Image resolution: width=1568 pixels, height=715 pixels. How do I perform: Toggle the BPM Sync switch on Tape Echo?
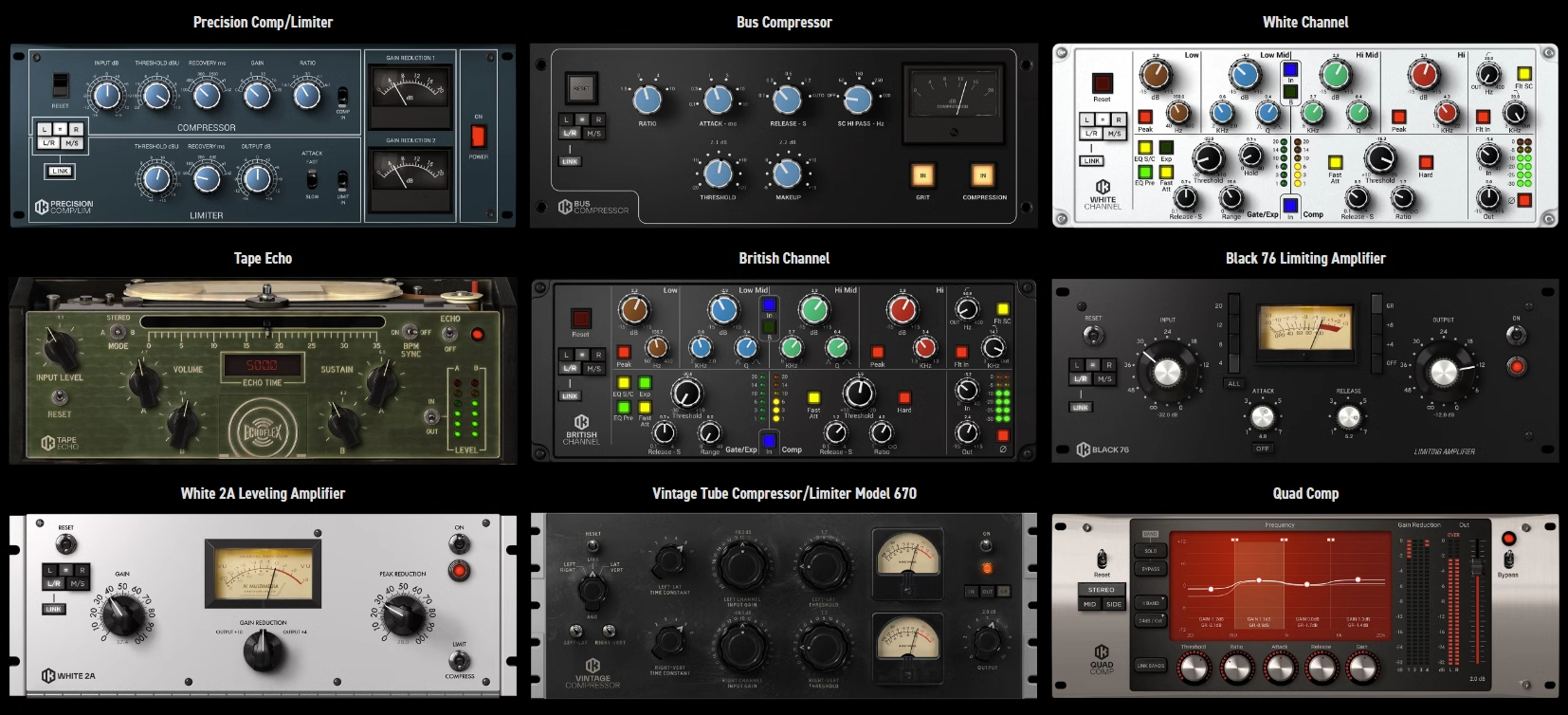[410, 333]
